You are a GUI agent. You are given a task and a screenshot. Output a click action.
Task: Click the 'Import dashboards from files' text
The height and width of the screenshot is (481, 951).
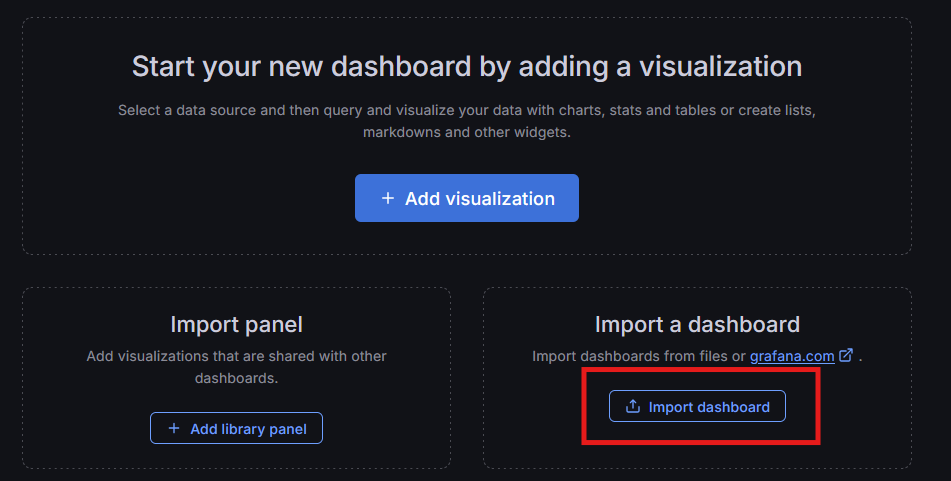638,356
